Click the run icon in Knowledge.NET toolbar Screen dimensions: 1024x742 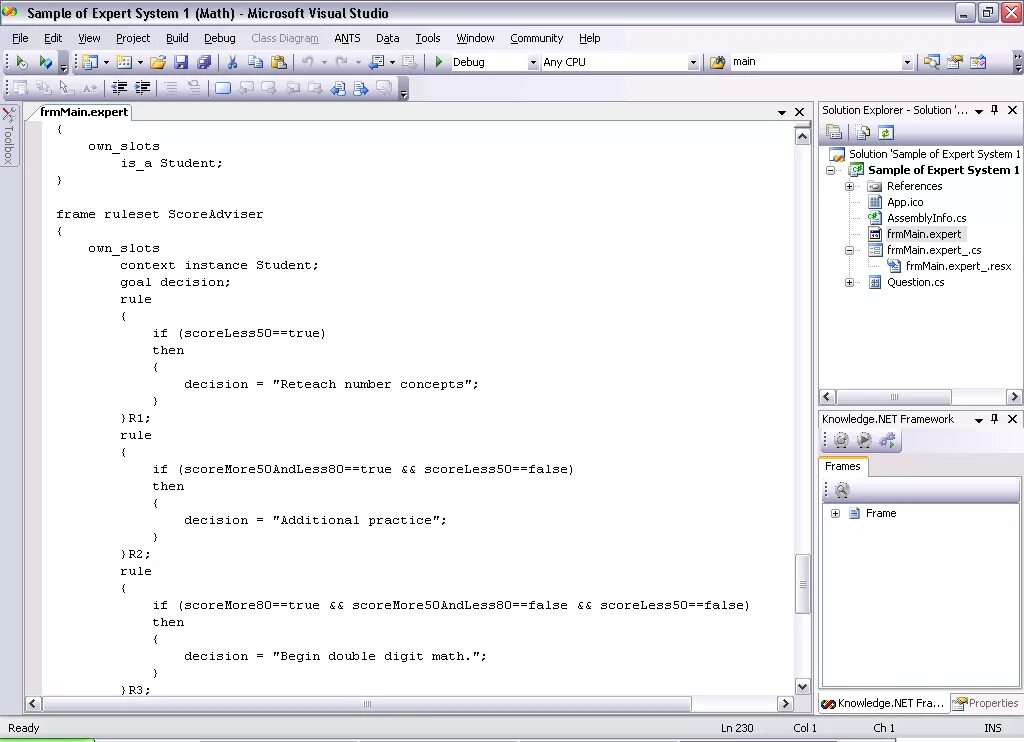(x=864, y=440)
